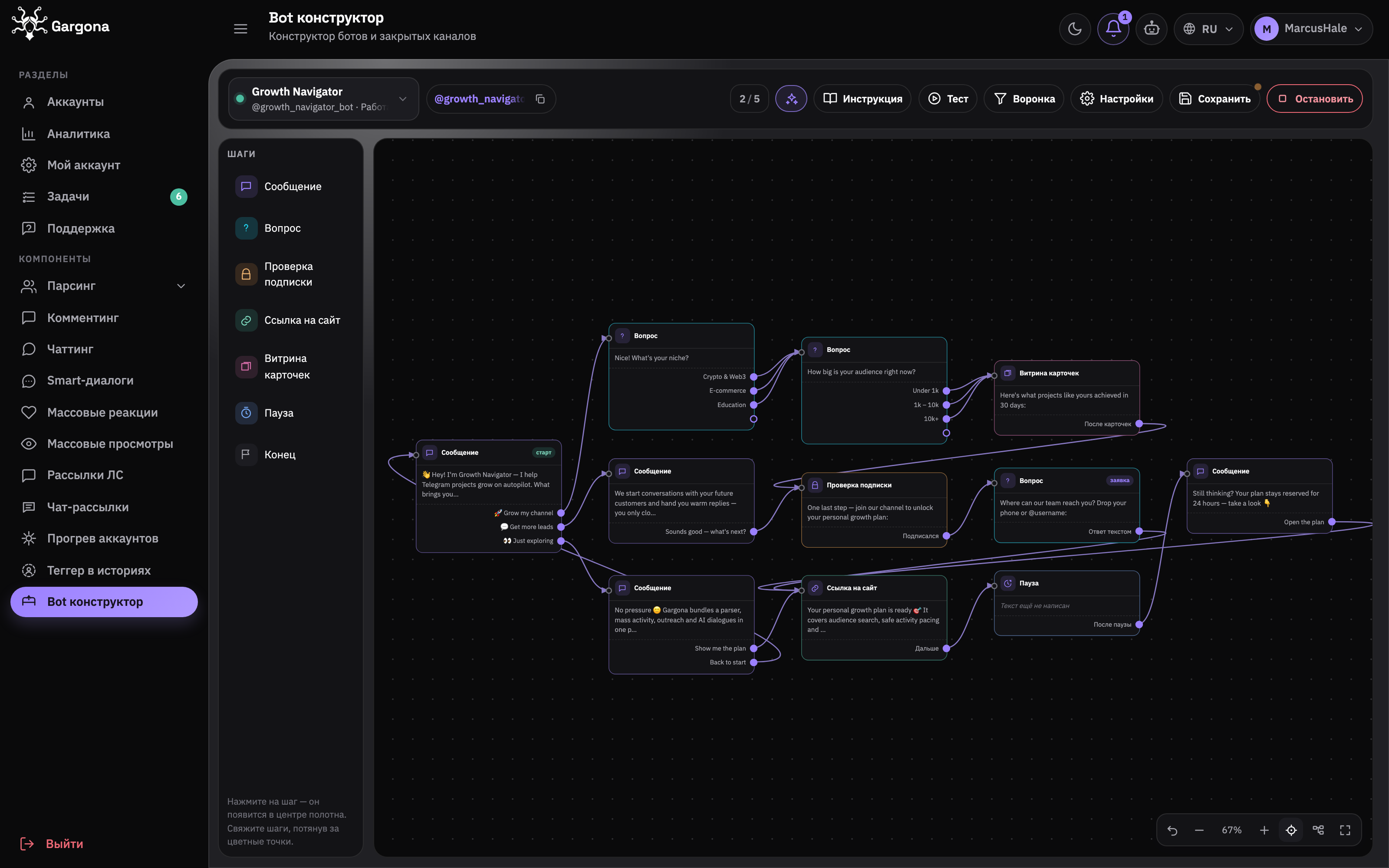The image size is (1389, 868).
Task: Open Поддержка section
Action: tap(104, 228)
